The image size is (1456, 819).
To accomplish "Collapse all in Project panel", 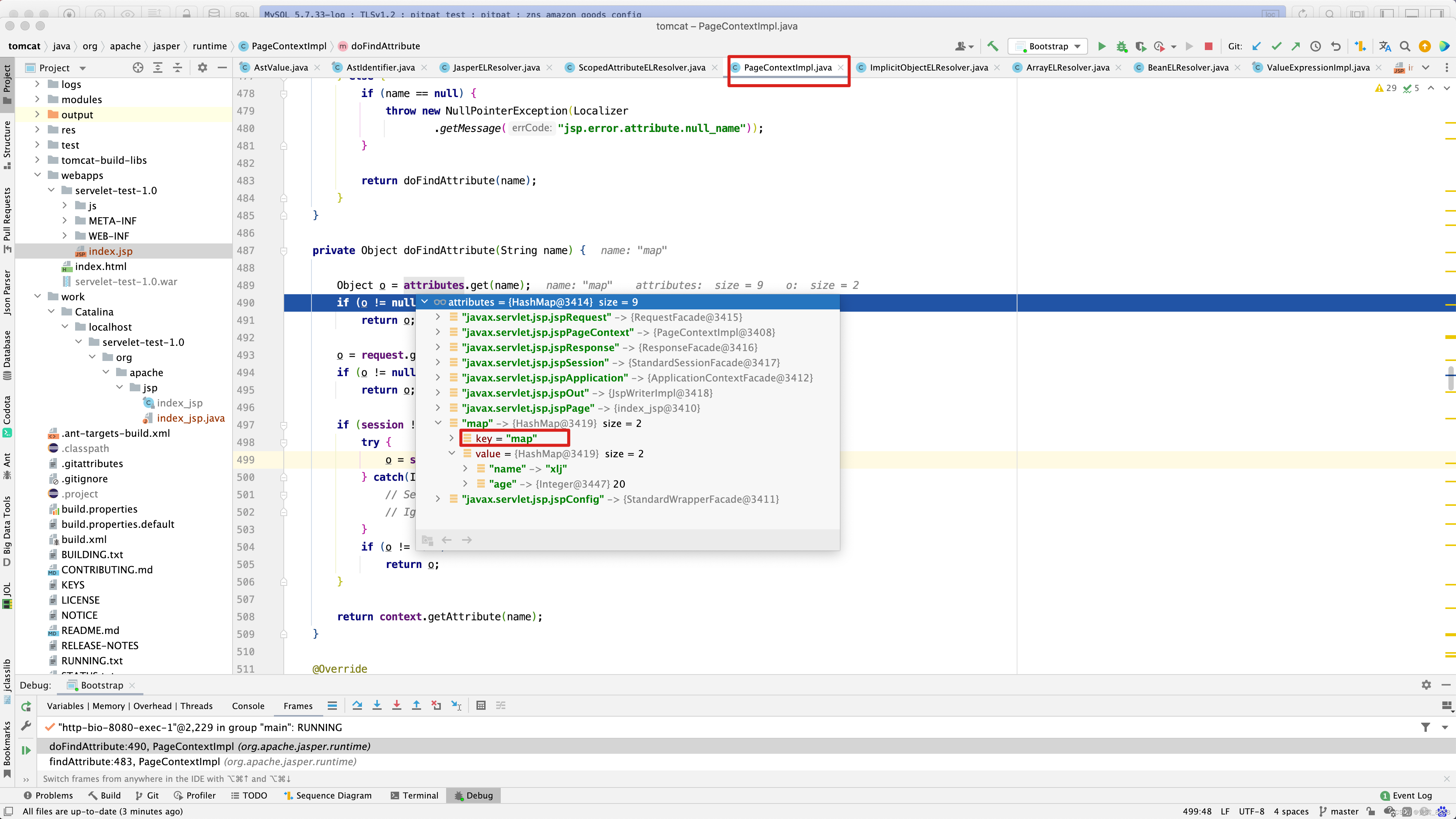I will (x=178, y=68).
